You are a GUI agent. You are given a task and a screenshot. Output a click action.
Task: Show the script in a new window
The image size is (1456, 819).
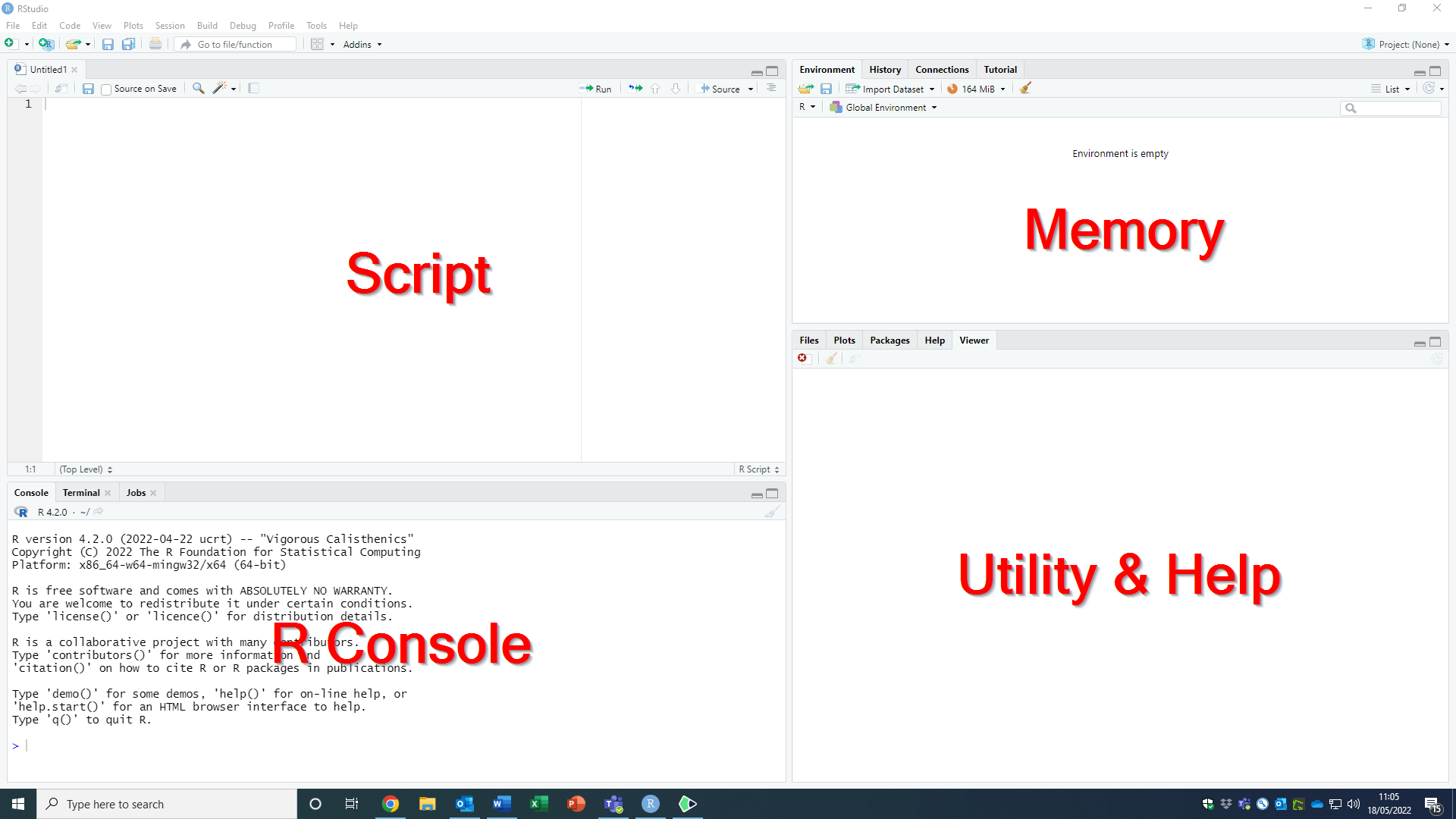coord(61,89)
